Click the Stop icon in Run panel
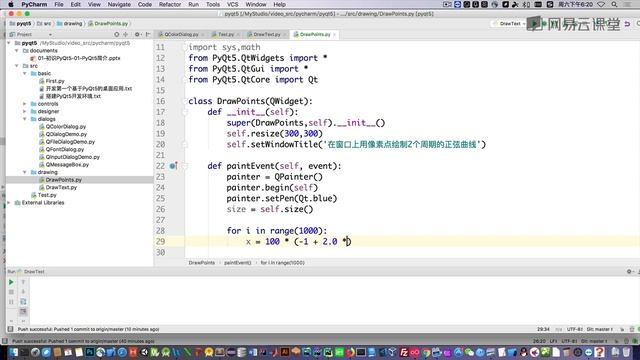This screenshot has width=640, height=360. (x=11, y=292)
